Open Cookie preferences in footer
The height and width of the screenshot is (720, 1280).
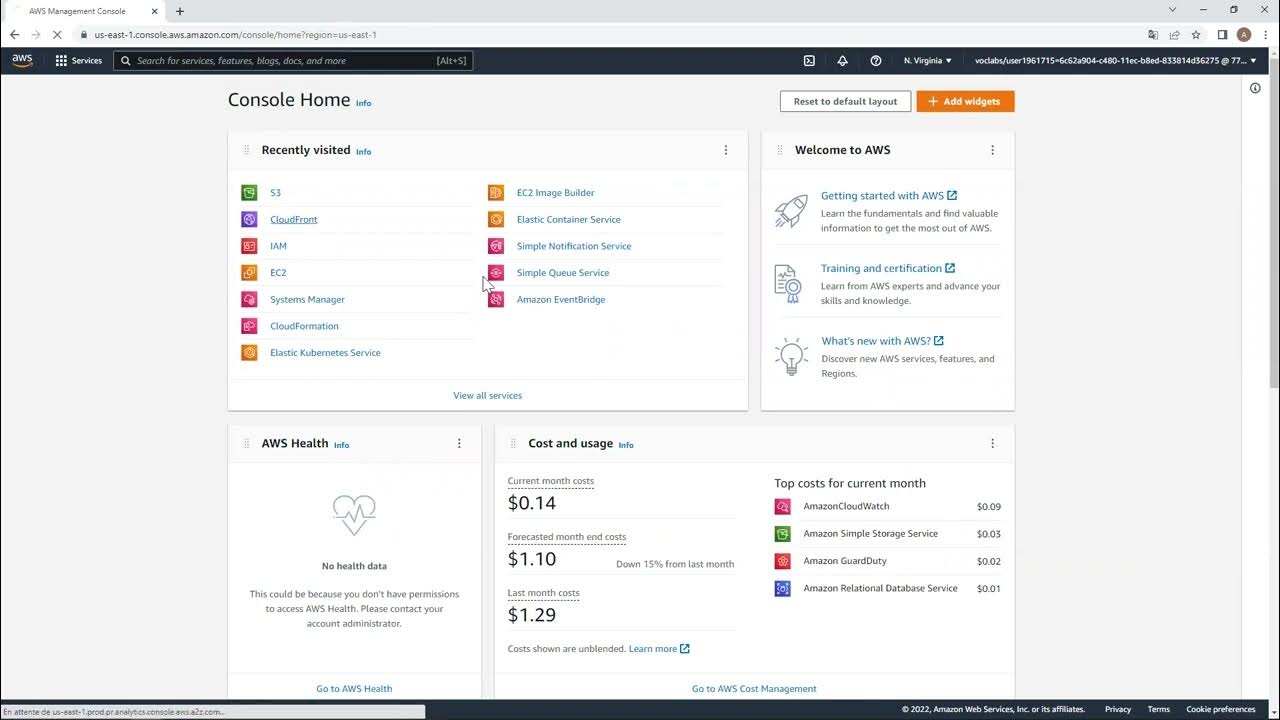(x=1221, y=709)
